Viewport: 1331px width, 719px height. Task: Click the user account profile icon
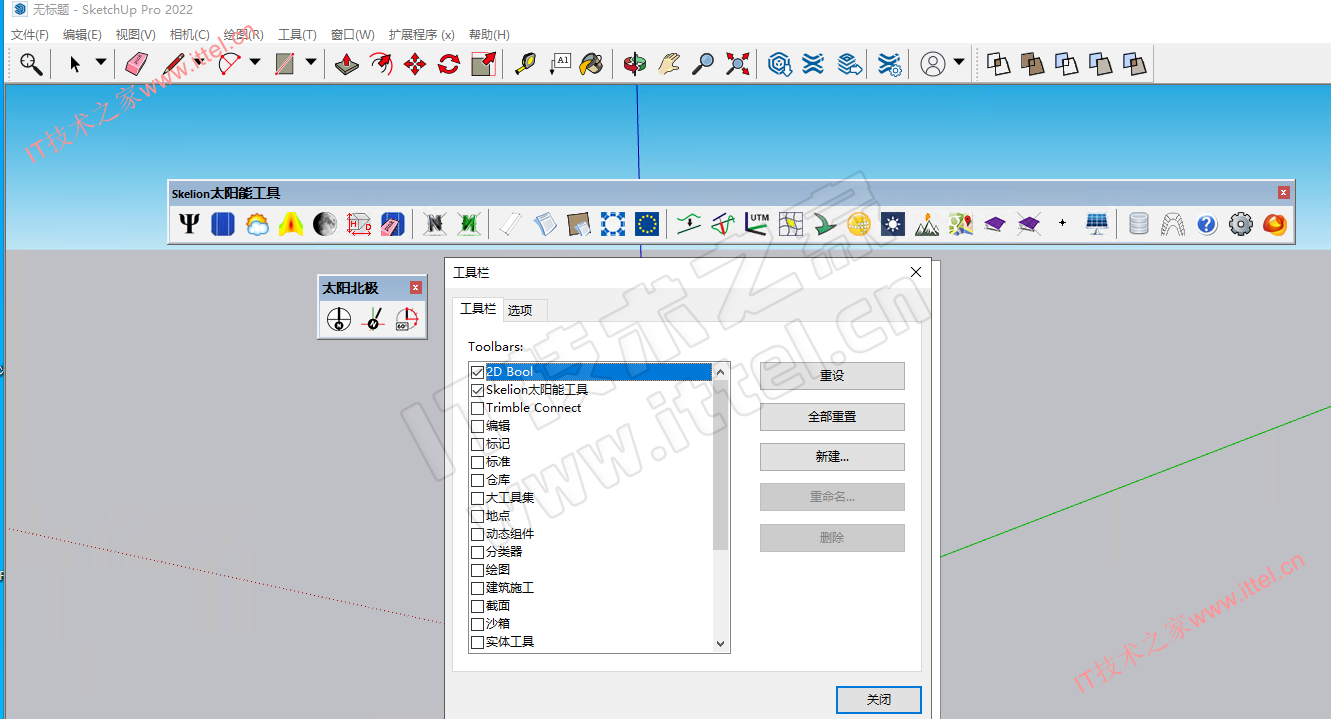pos(932,64)
